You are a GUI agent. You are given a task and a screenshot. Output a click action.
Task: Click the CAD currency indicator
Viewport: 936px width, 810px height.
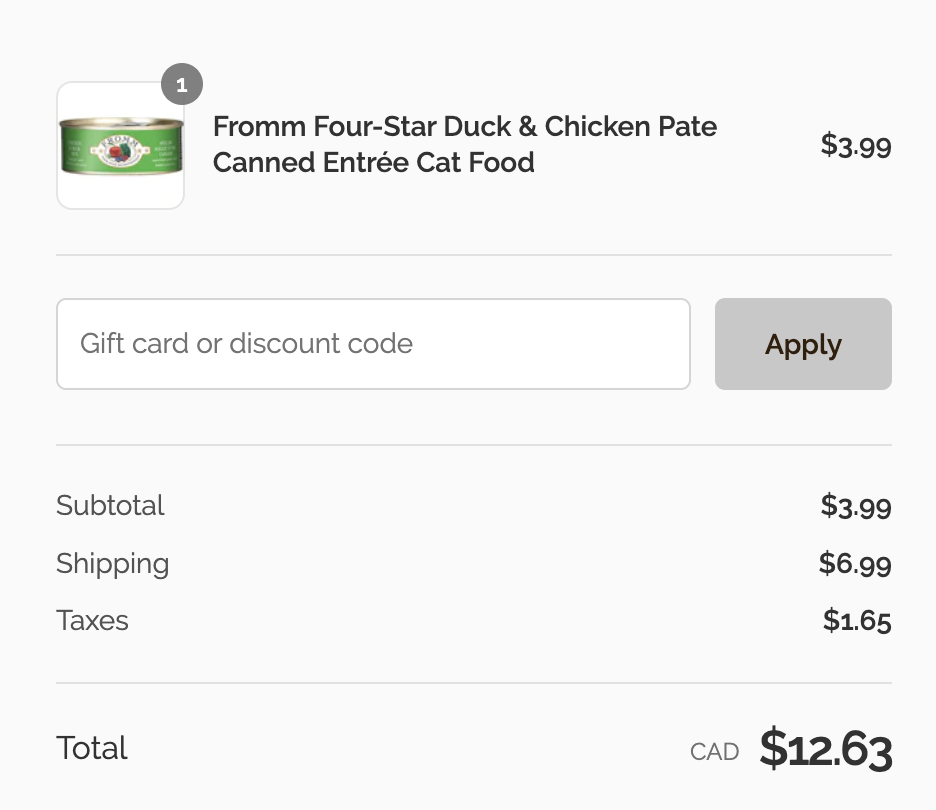point(714,752)
